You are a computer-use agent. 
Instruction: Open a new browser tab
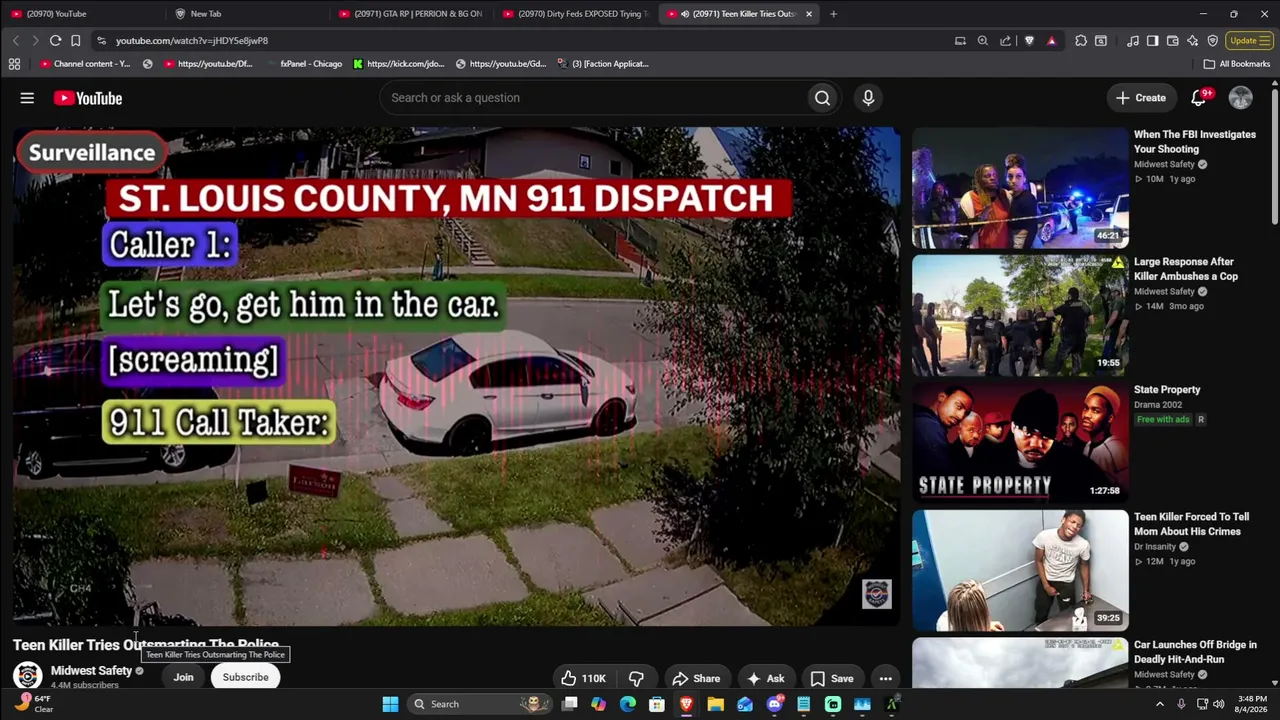(833, 14)
